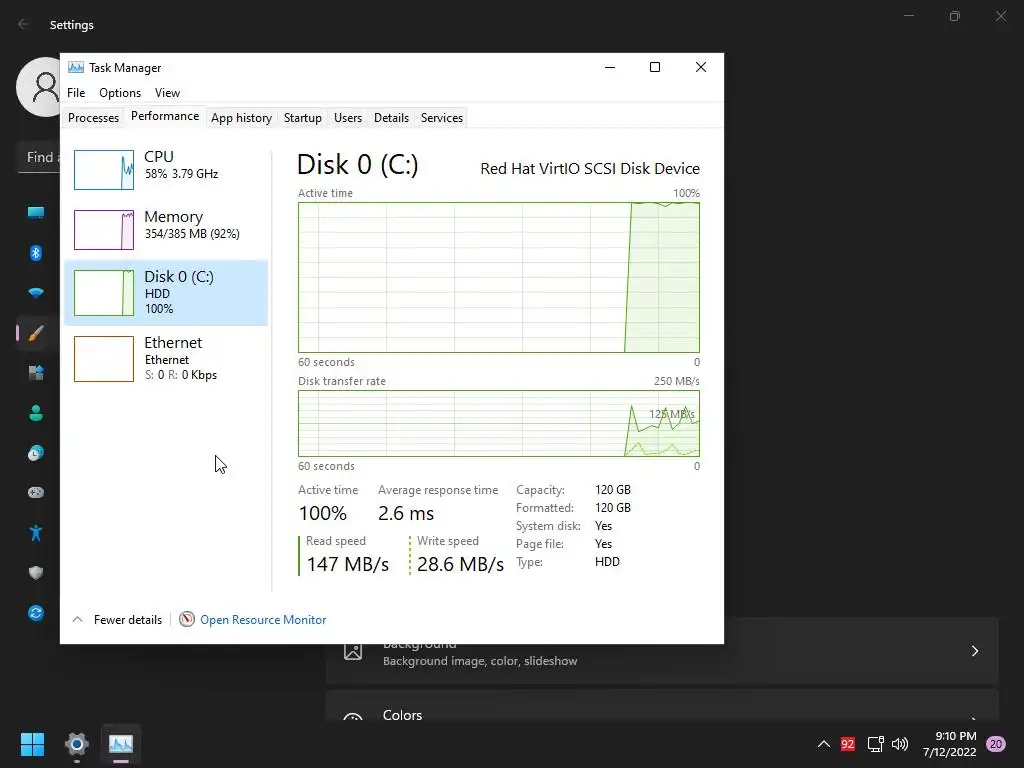Click the CPU mini graph thumbnail
Image resolution: width=1024 pixels, height=768 pixels.
[104, 170]
